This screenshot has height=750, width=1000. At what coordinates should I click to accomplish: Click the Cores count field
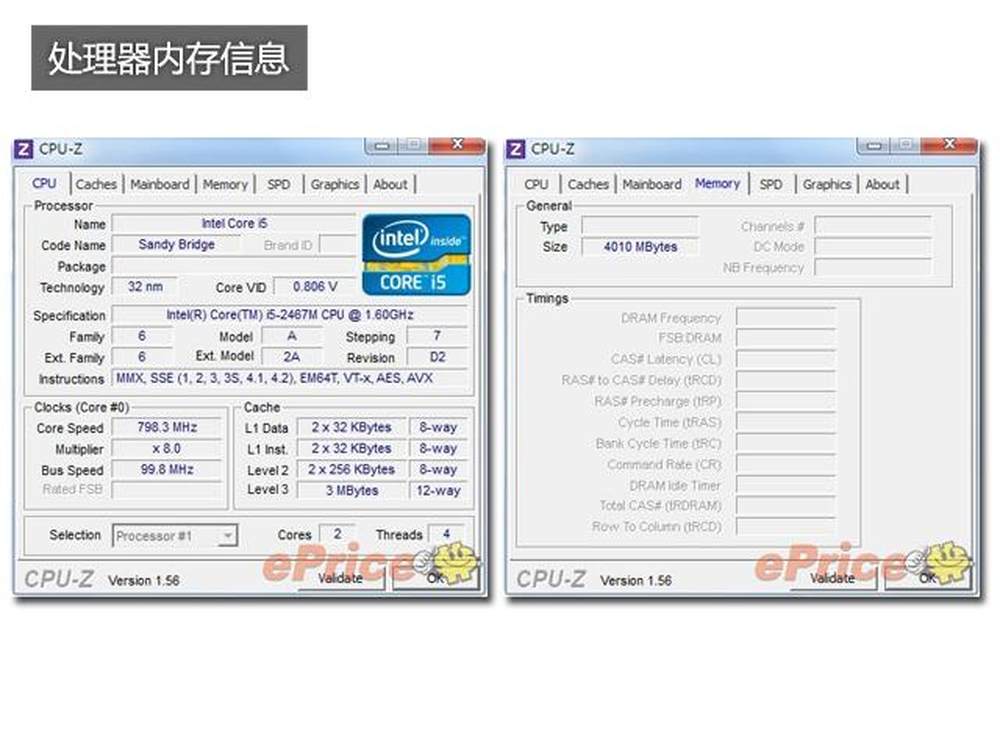tap(337, 534)
